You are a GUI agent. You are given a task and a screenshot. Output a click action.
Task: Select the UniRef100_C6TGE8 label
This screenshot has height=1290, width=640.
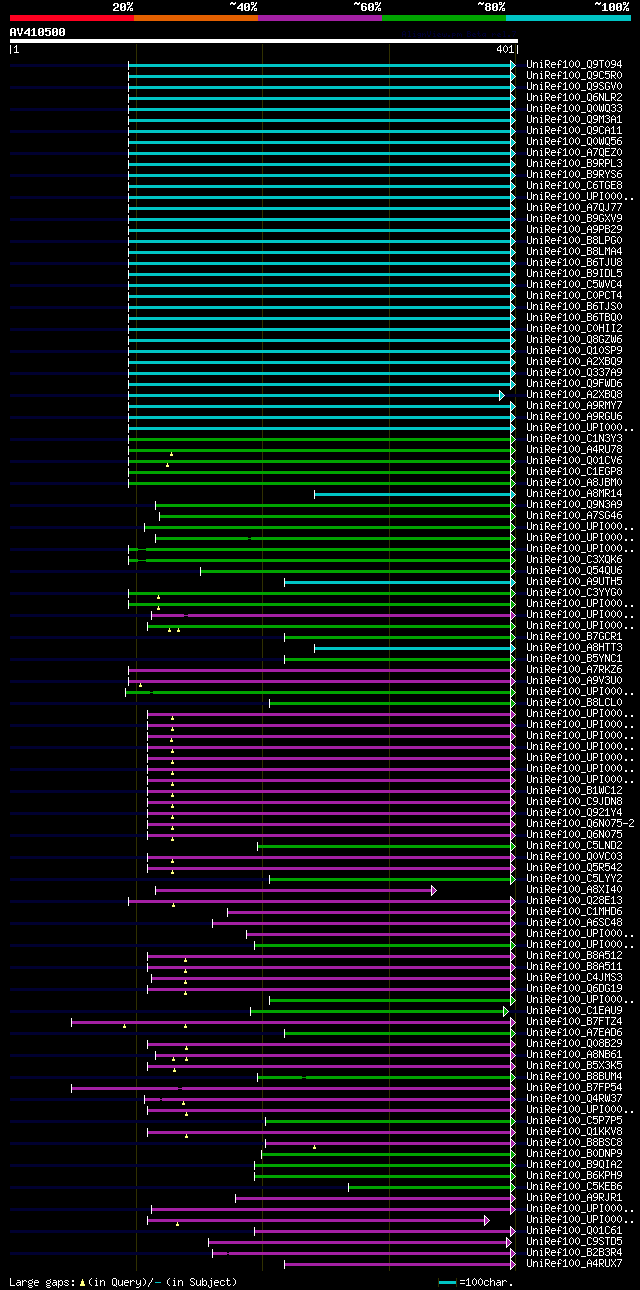tap(574, 186)
